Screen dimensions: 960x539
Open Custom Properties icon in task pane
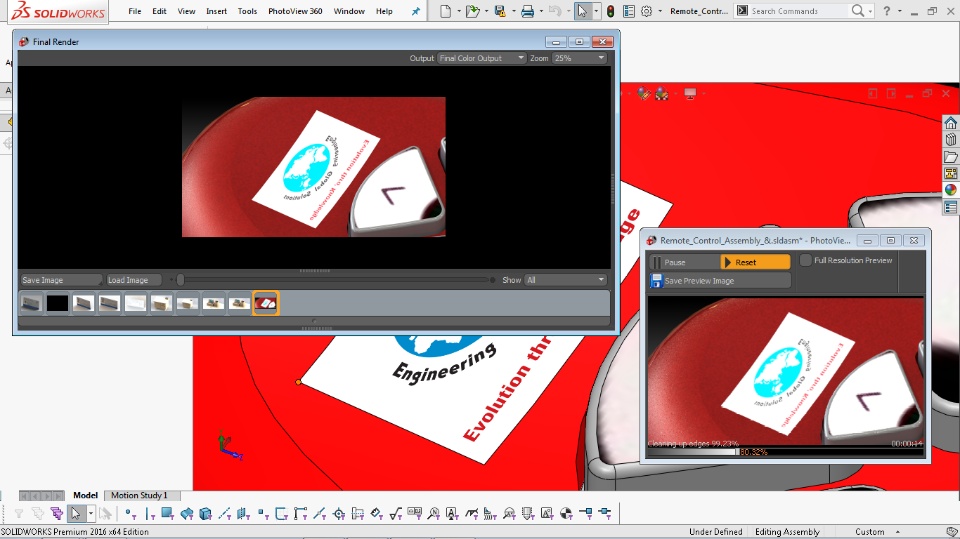[x=950, y=208]
